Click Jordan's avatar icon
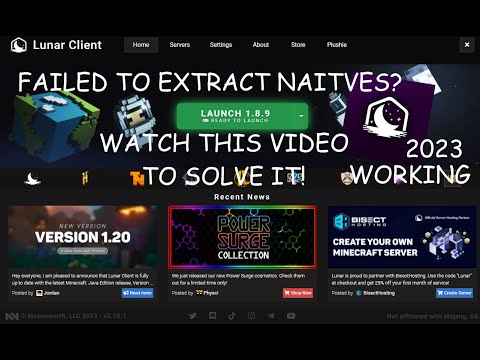480x360 pixels. [x=39, y=293]
